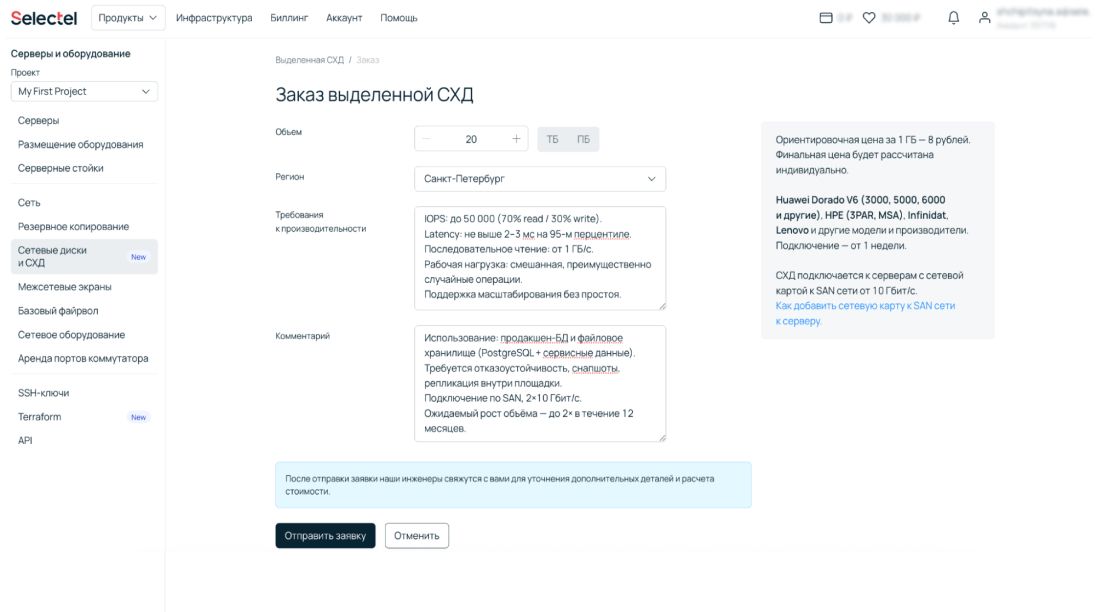Expand the My First Project selector
The image size is (1100, 612).
point(84,91)
